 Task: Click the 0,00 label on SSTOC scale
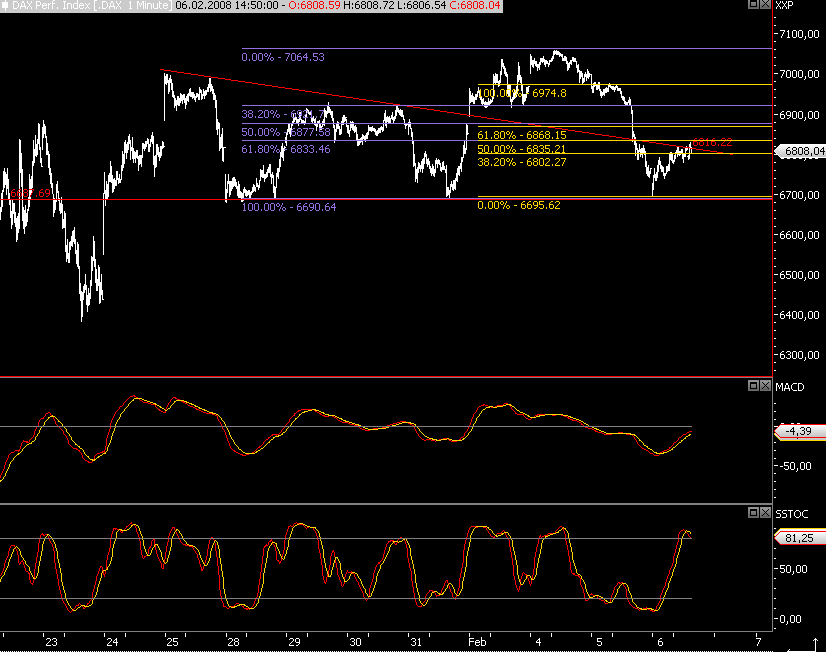[791, 619]
